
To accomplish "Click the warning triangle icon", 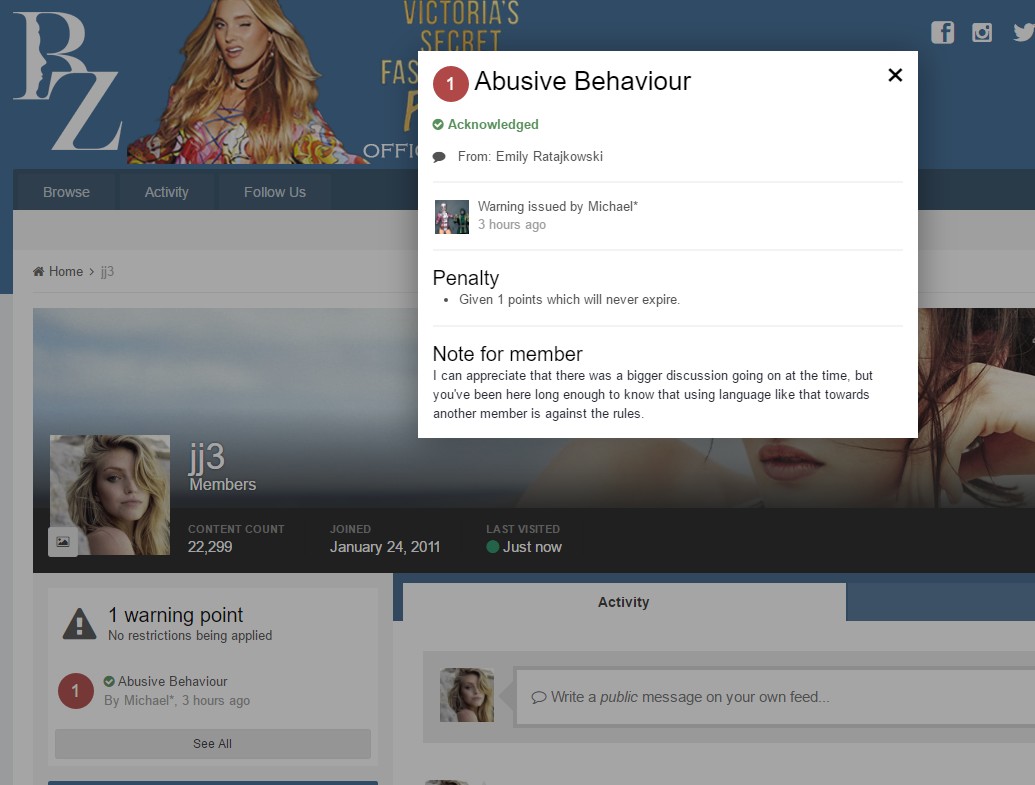I will click(x=79, y=624).
